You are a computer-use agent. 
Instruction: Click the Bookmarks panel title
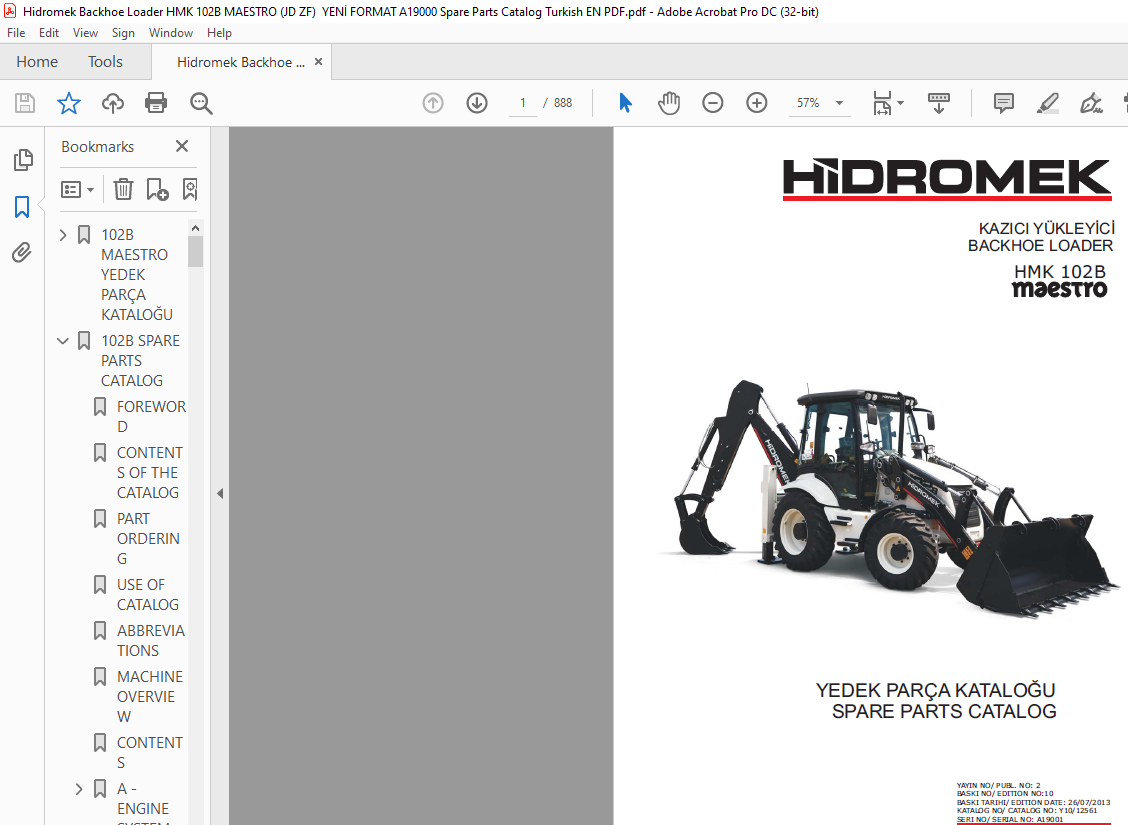coord(97,147)
